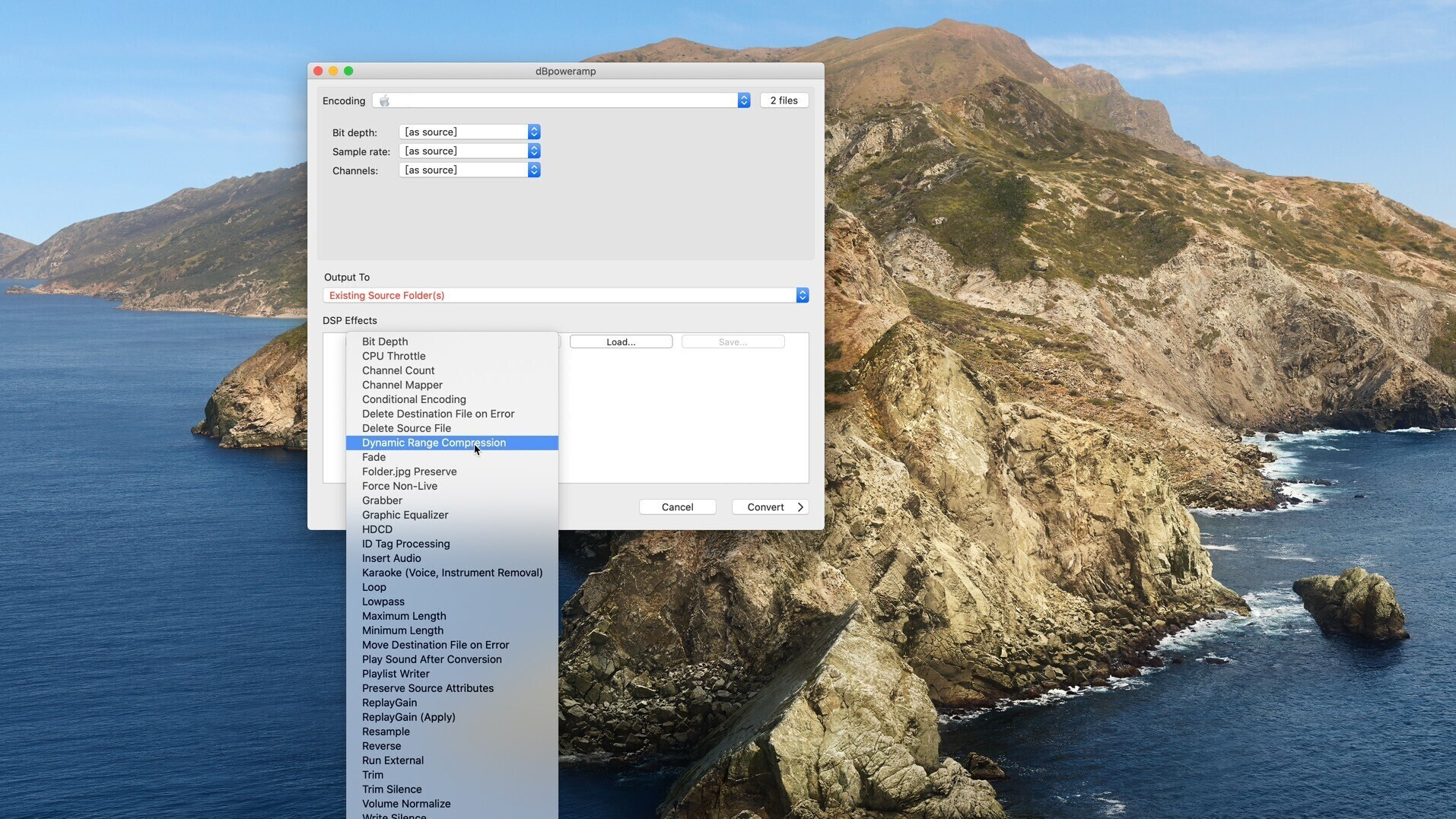The height and width of the screenshot is (819, 1456).
Task: Select Conditional Encoding entry
Action: click(x=452, y=399)
